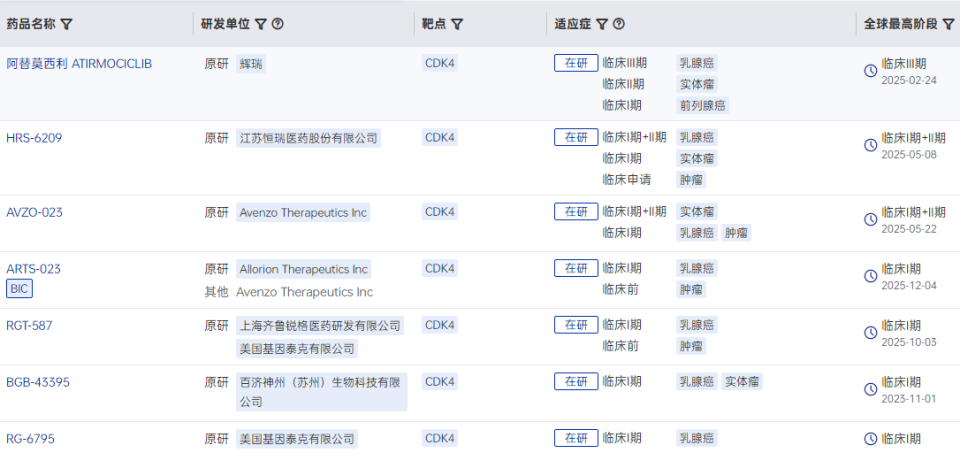
Task: Filter the 靶点 column
Action: pyautogui.click(x=457, y=24)
